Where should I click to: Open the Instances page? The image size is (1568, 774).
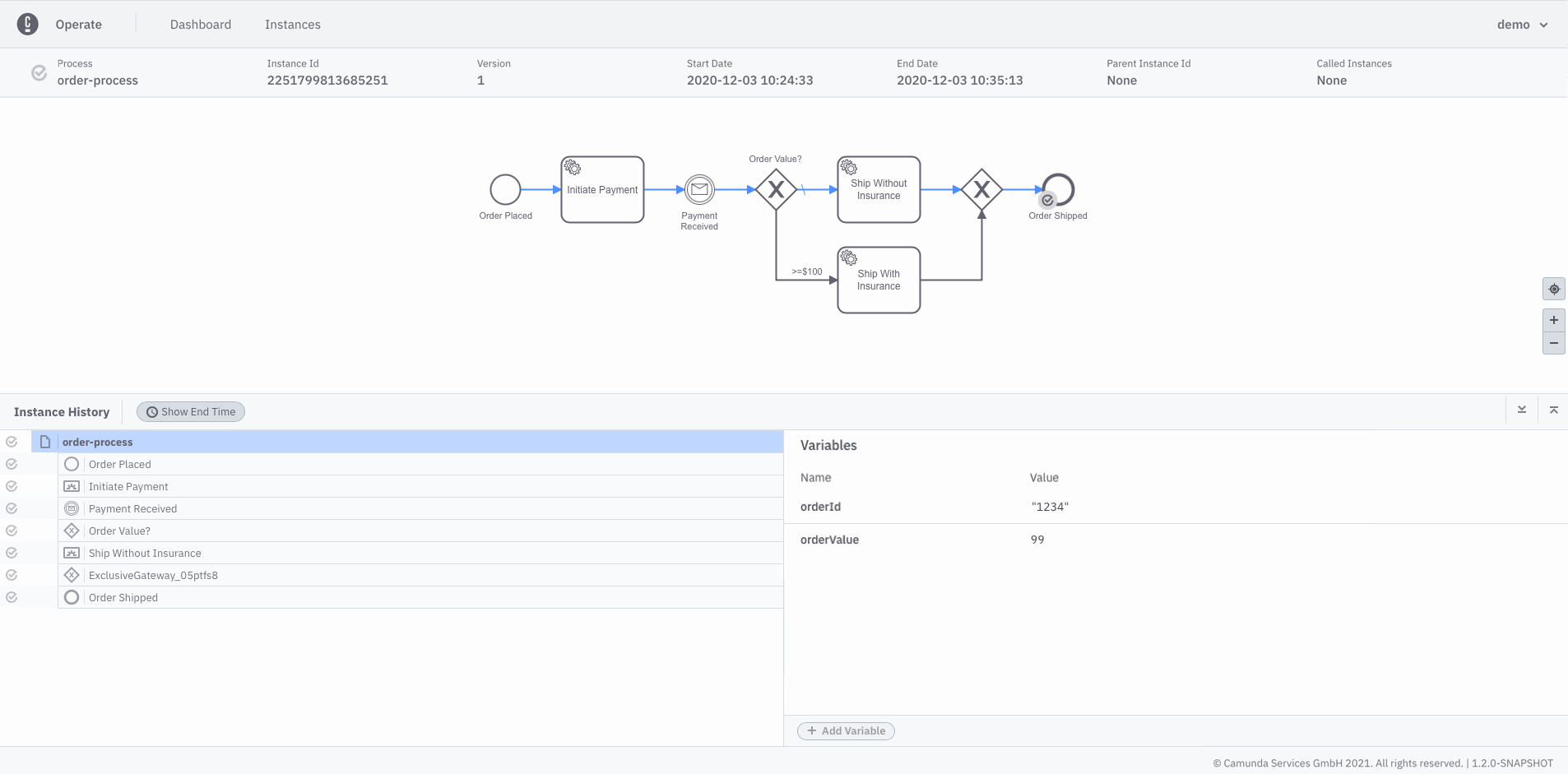click(x=292, y=24)
